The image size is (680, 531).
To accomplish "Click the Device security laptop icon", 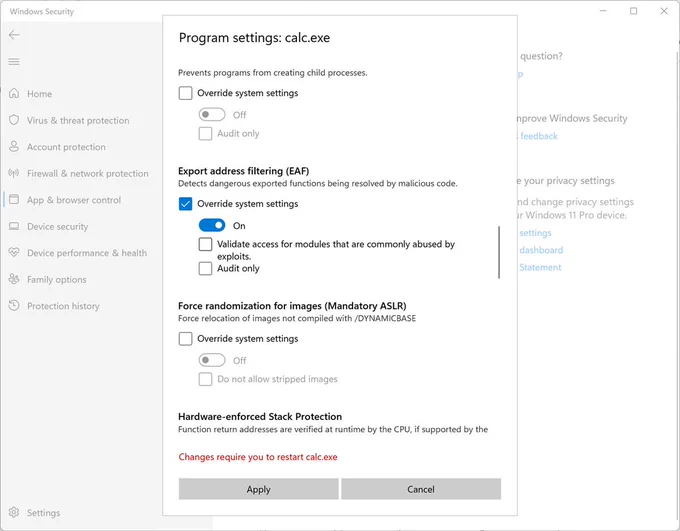I will pyautogui.click(x=14, y=226).
